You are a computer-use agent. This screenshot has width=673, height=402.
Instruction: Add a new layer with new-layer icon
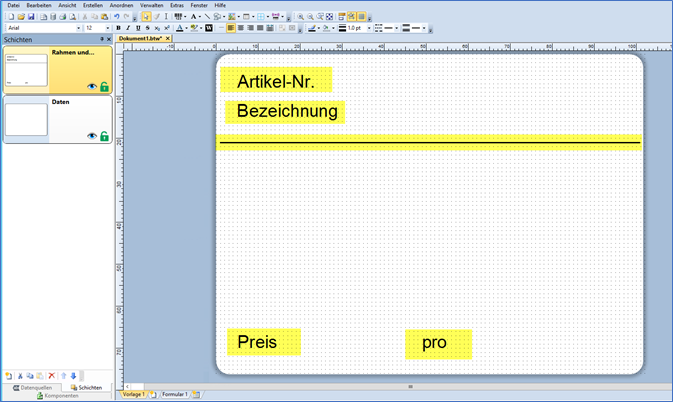tap(9, 375)
